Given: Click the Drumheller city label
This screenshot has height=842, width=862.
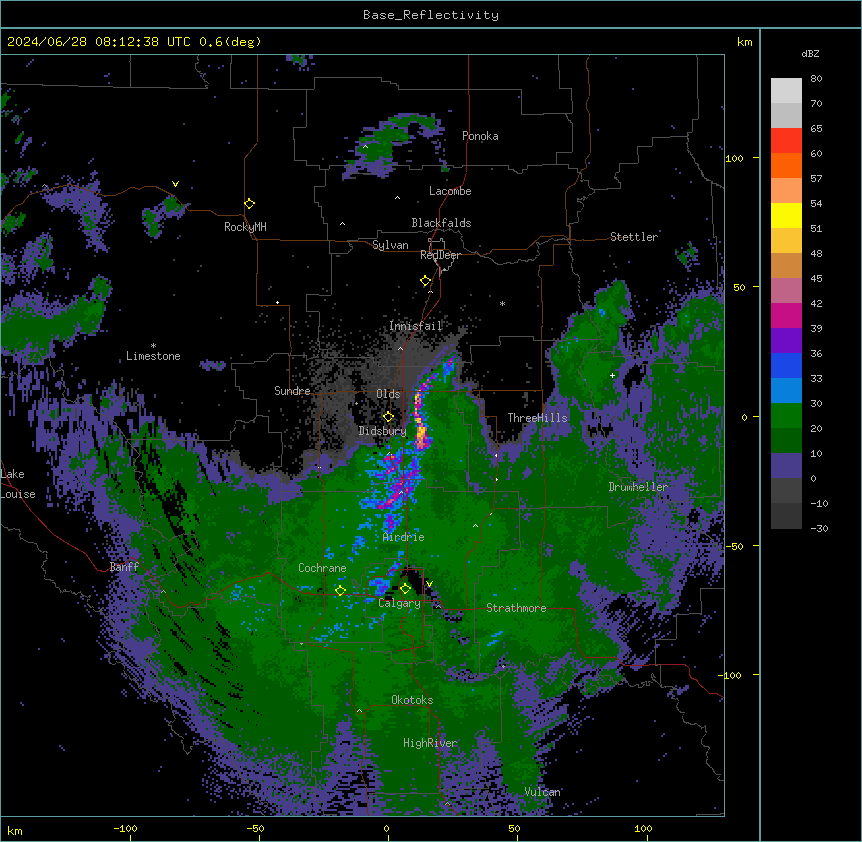Looking at the screenshot, I should coord(638,487).
